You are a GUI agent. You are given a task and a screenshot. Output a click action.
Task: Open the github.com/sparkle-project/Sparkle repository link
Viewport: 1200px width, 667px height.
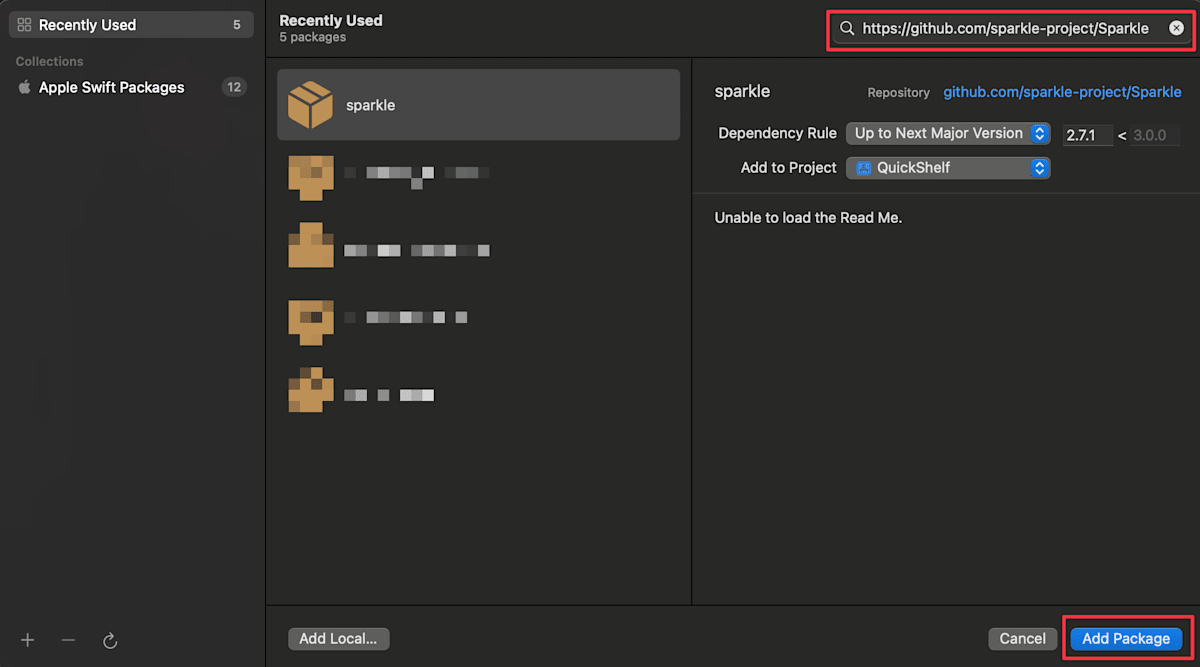point(1062,92)
